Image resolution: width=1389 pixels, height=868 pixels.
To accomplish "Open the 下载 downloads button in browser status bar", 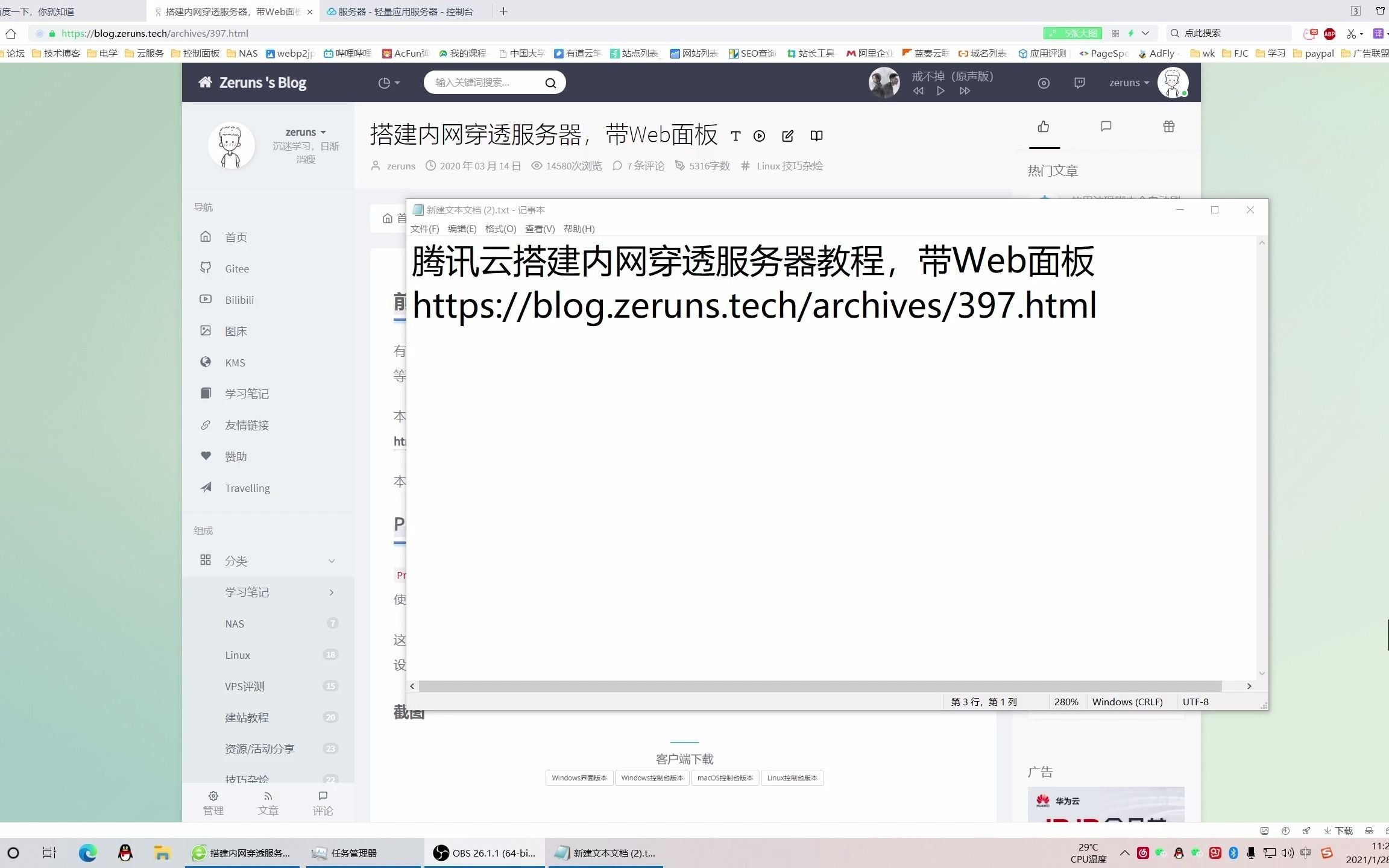I will point(1338,831).
